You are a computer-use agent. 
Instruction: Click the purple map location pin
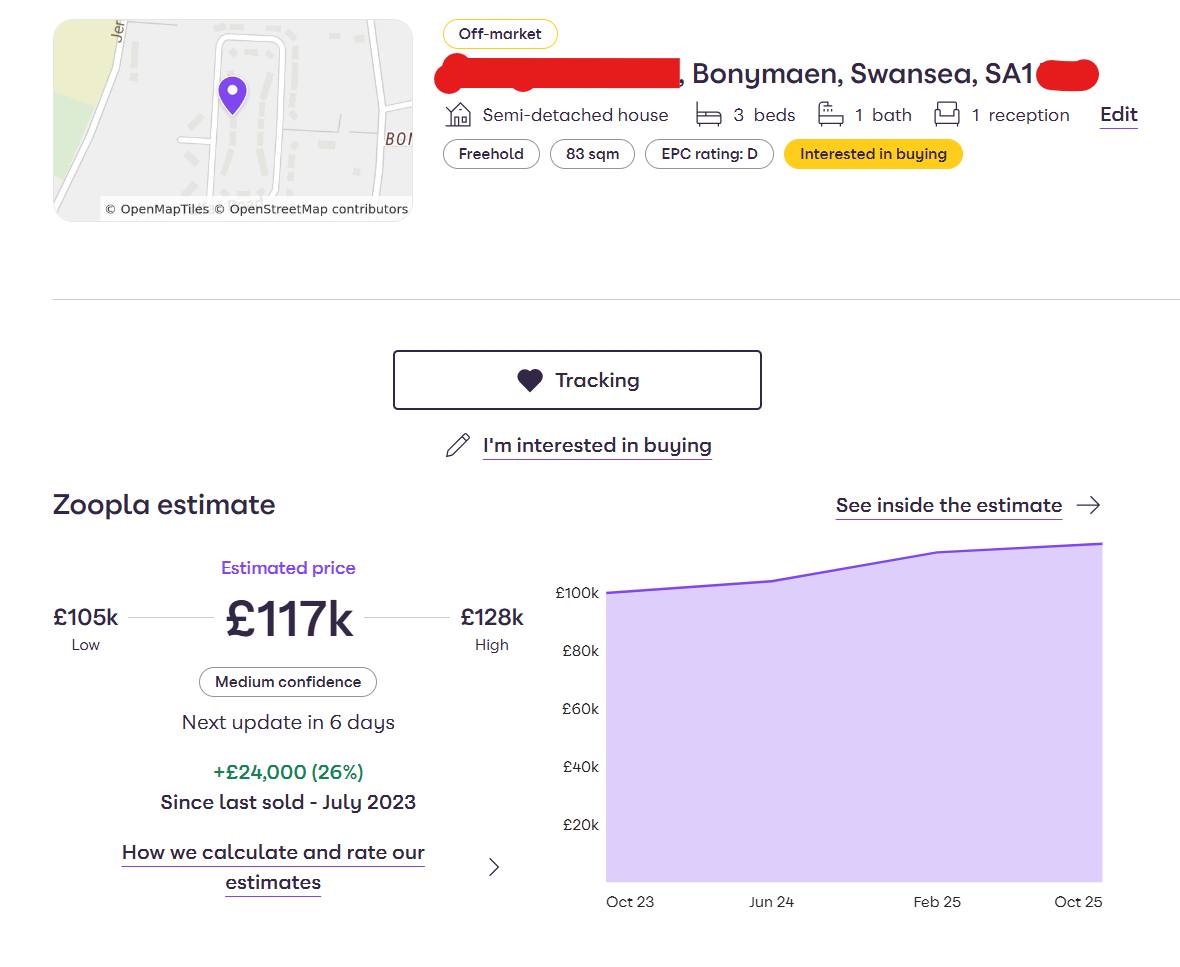pyautogui.click(x=232, y=95)
